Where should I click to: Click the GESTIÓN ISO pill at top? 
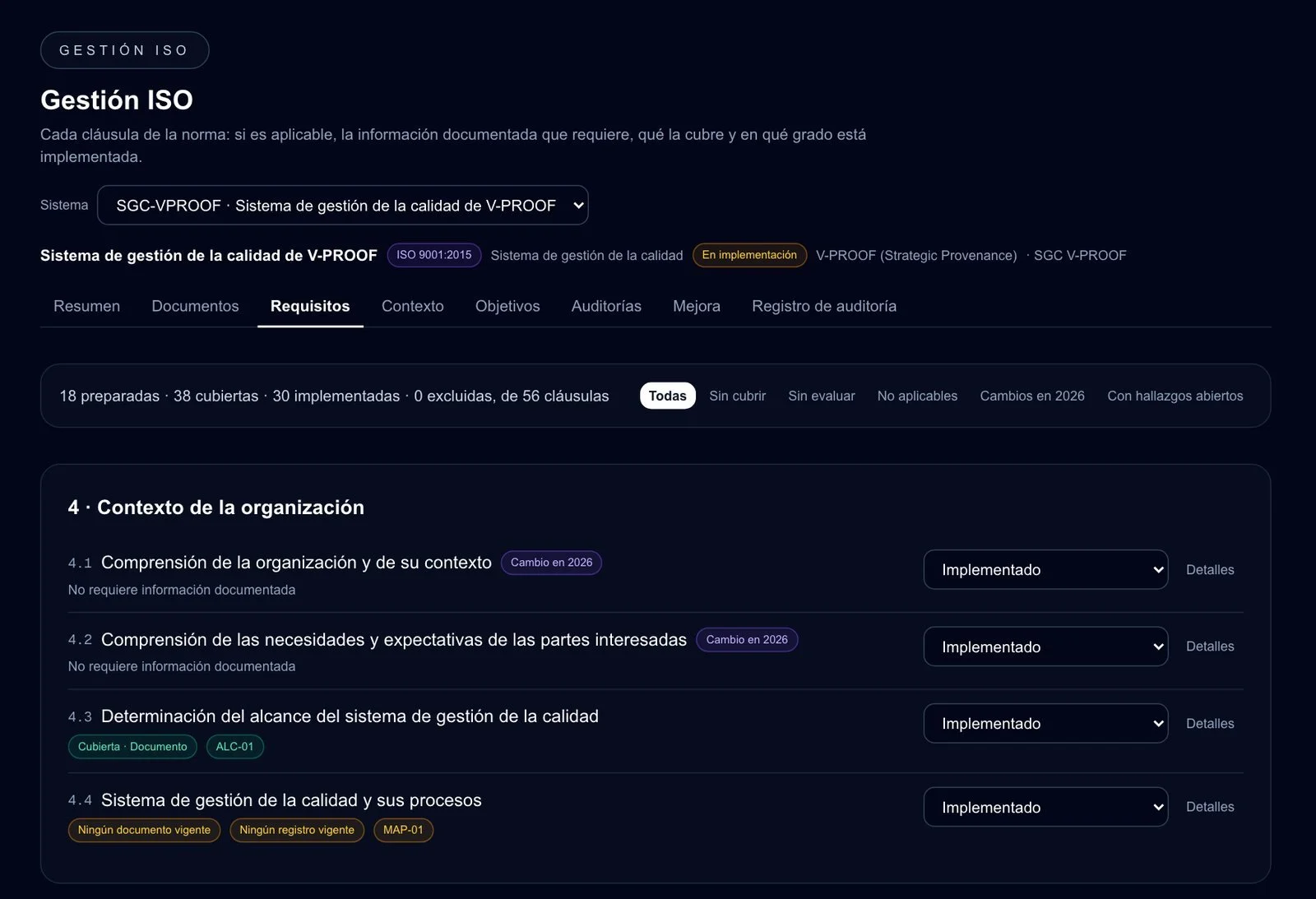coord(124,50)
